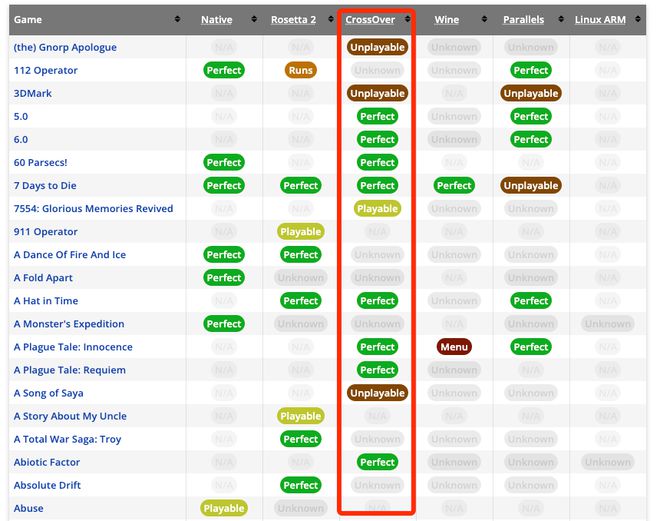Open the Rosetta 2 header link
Screen dimensions: 660x521
293,20
